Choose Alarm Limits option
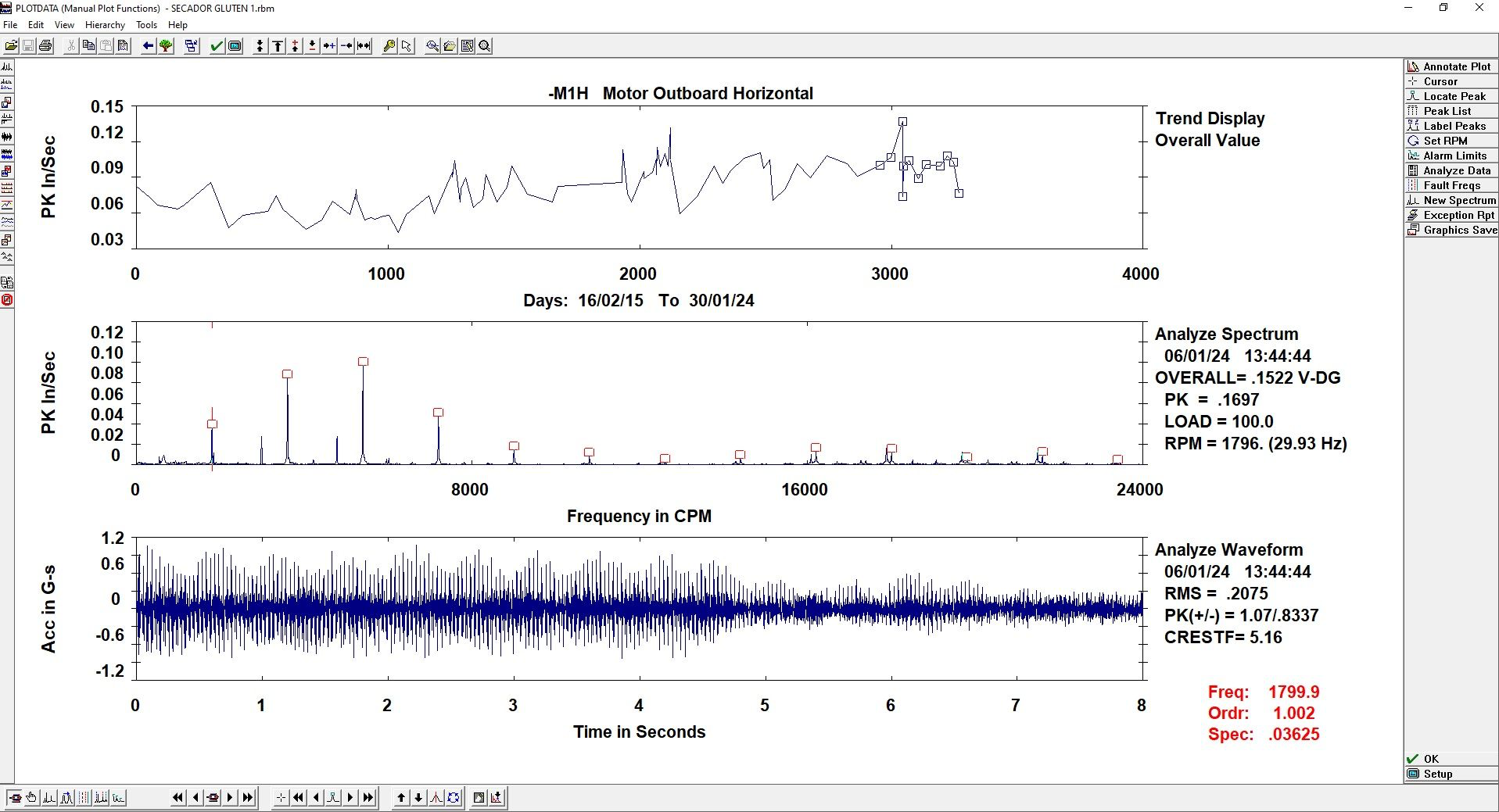 click(x=1451, y=156)
